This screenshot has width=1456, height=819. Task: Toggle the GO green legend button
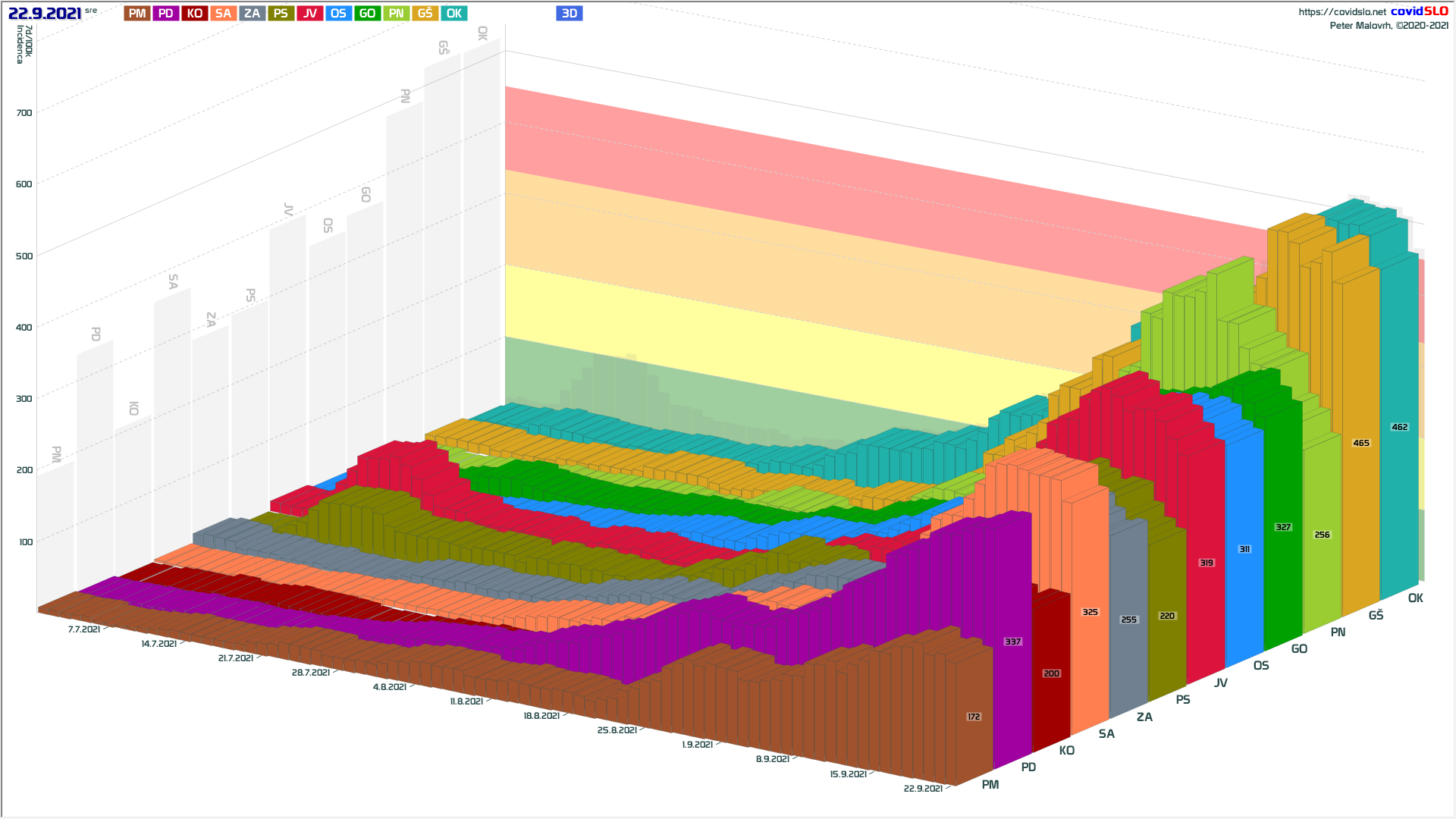pyautogui.click(x=367, y=14)
